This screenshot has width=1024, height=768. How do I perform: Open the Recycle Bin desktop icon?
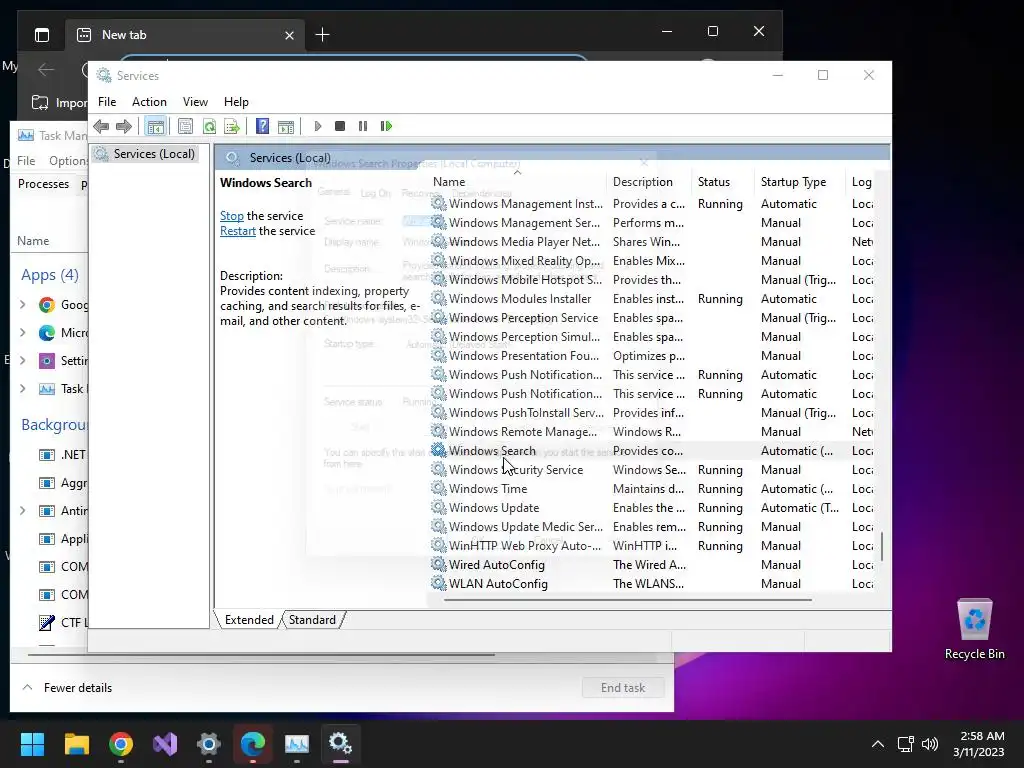click(974, 630)
